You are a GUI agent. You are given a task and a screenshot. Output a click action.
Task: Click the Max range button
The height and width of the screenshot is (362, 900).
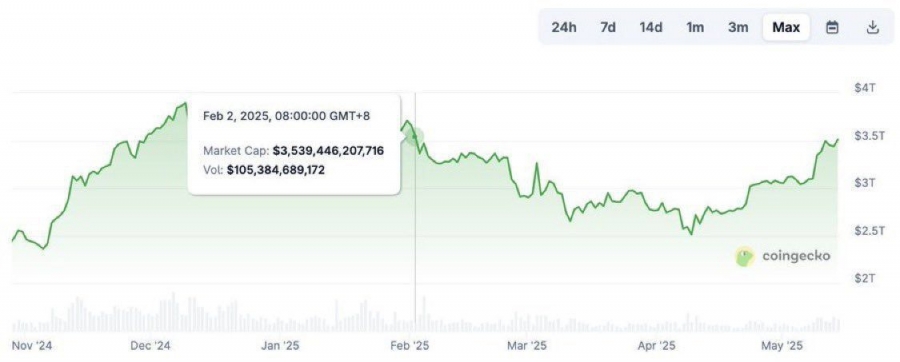point(786,27)
